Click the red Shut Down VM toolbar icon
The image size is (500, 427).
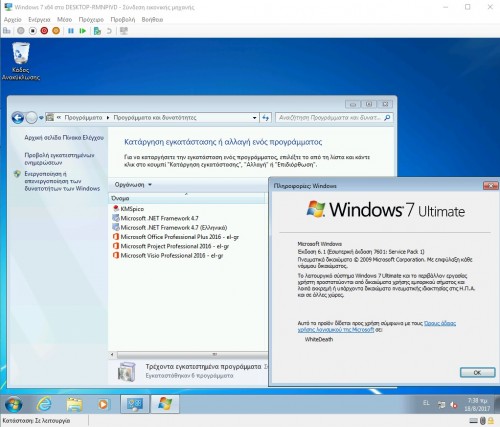tap(44, 31)
